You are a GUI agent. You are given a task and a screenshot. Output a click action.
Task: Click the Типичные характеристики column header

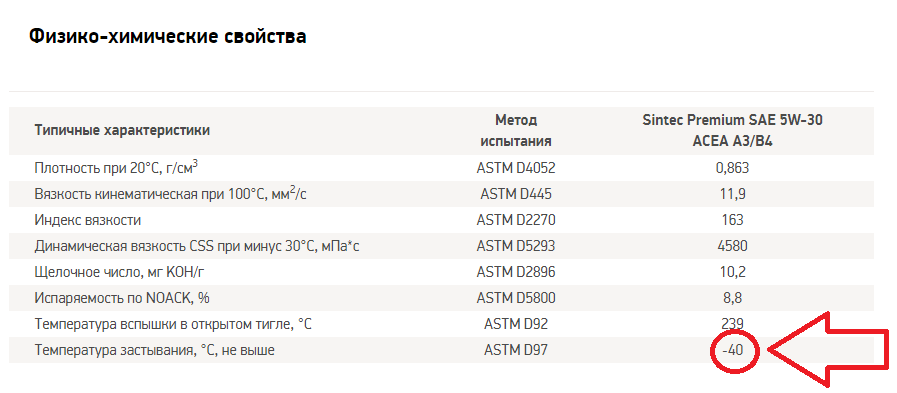pyautogui.click(x=122, y=130)
